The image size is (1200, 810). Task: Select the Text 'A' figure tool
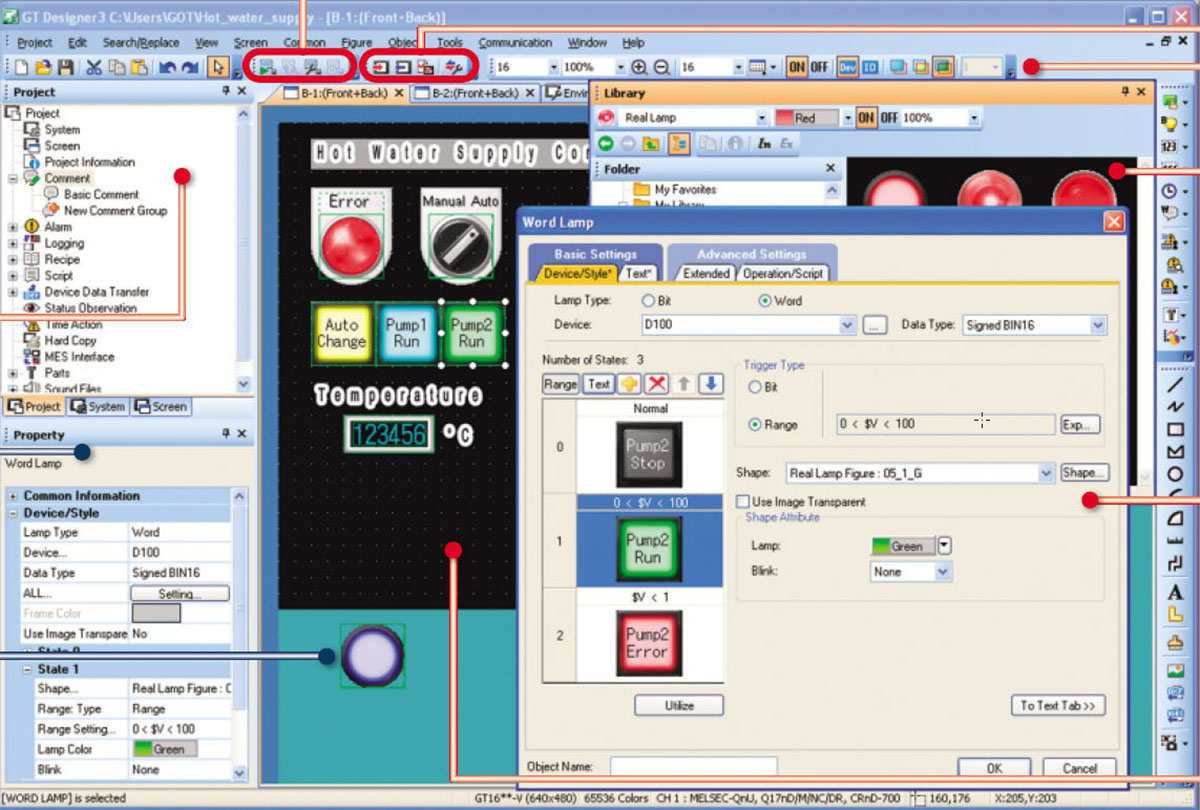pyautogui.click(x=1175, y=591)
